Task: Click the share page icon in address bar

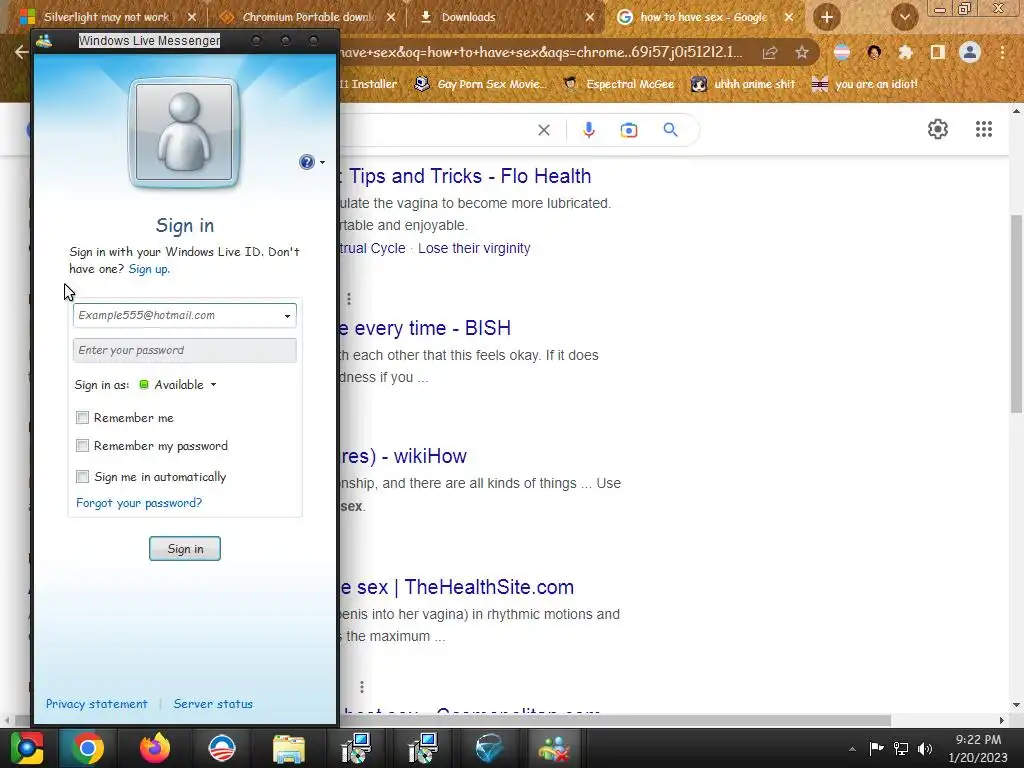Action: click(x=770, y=52)
